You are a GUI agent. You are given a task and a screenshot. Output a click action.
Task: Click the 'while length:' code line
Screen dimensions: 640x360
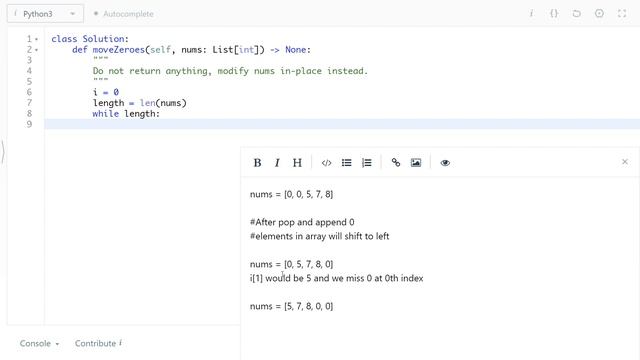(126, 113)
